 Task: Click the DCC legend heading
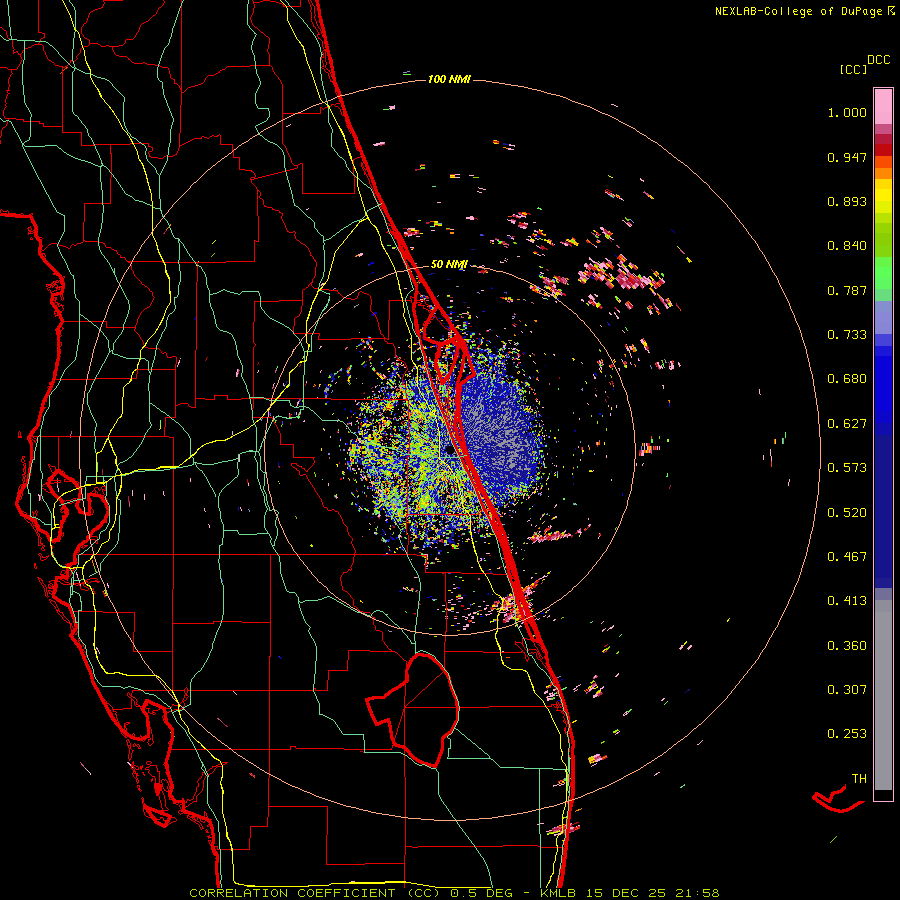[x=879, y=60]
